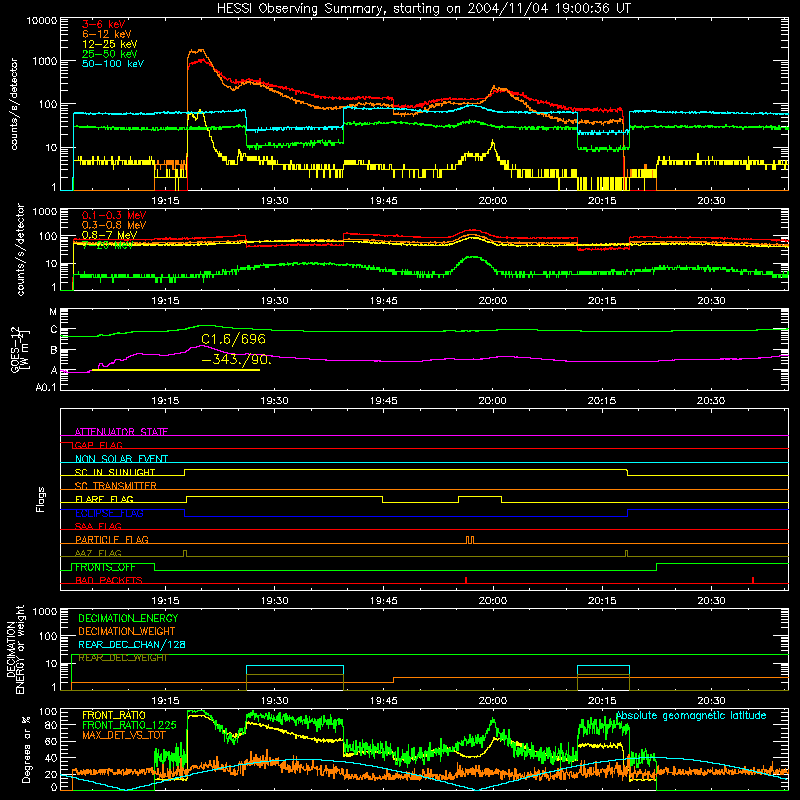800x800 pixels.
Task: Click the SAA_FLAG label
Action: coord(98,526)
